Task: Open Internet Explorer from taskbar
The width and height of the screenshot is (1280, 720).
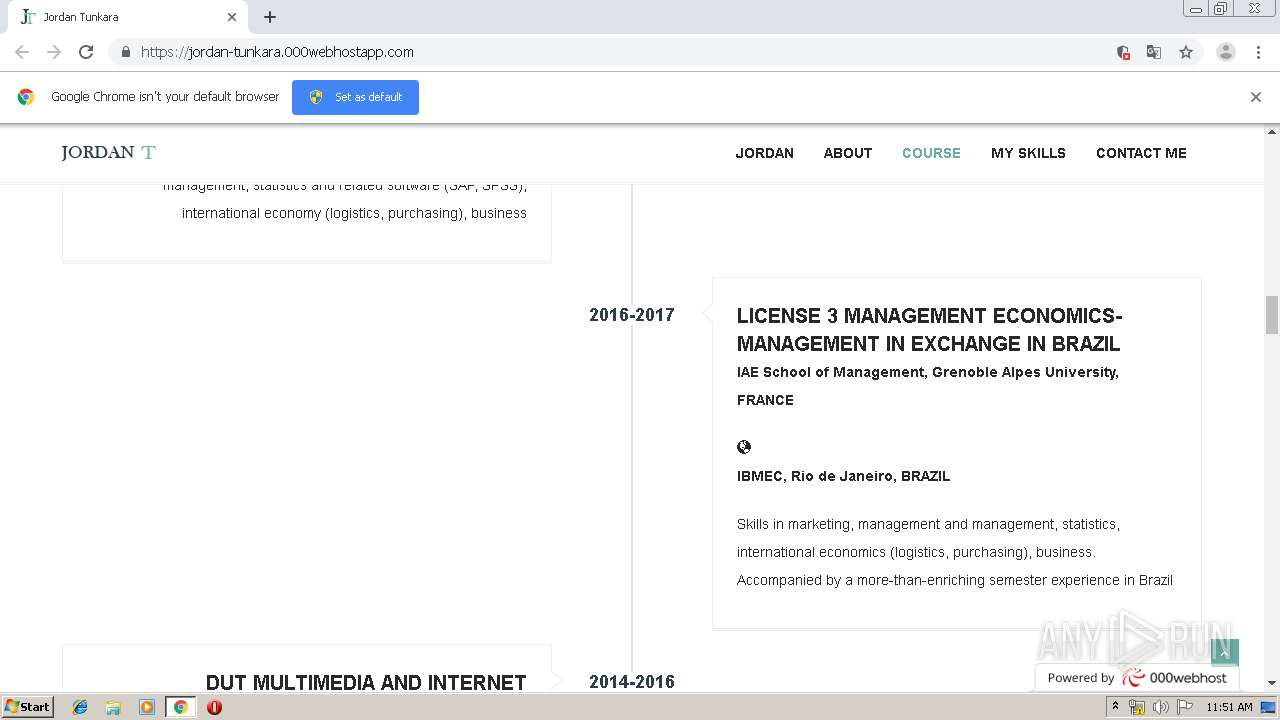Action: tap(80, 707)
